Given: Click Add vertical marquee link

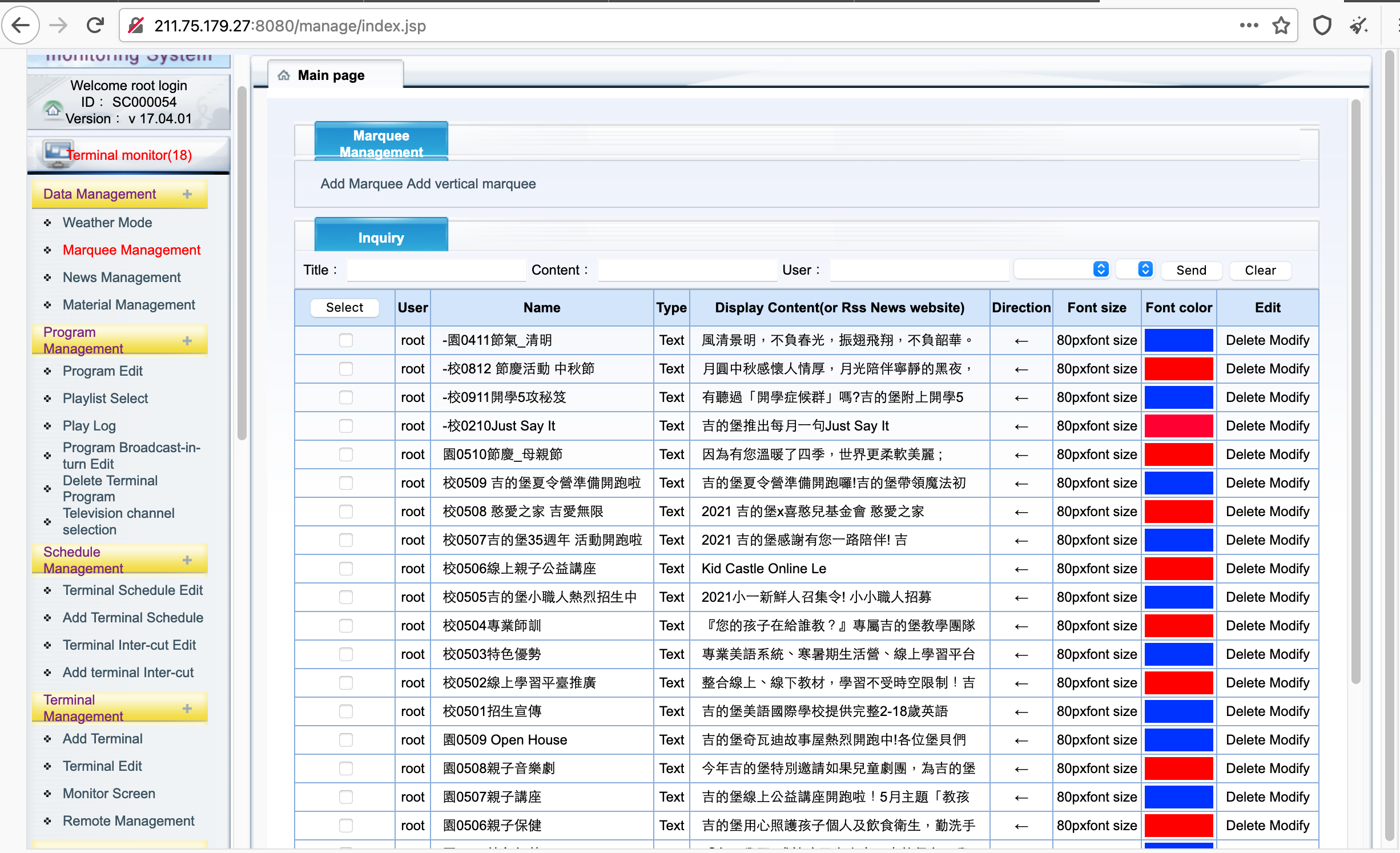Looking at the screenshot, I should (472, 184).
